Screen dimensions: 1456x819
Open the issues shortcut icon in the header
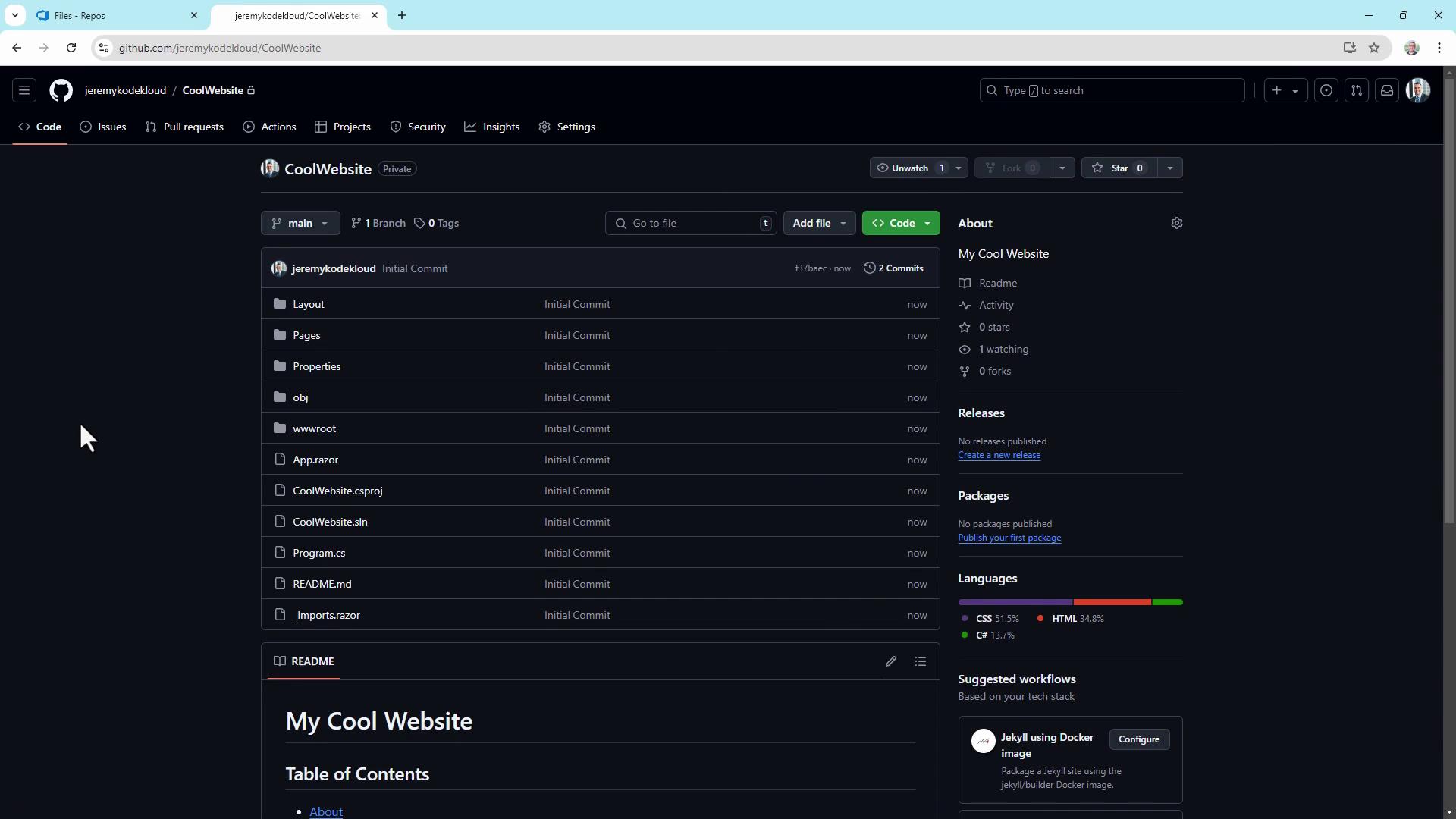pos(1326,90)
